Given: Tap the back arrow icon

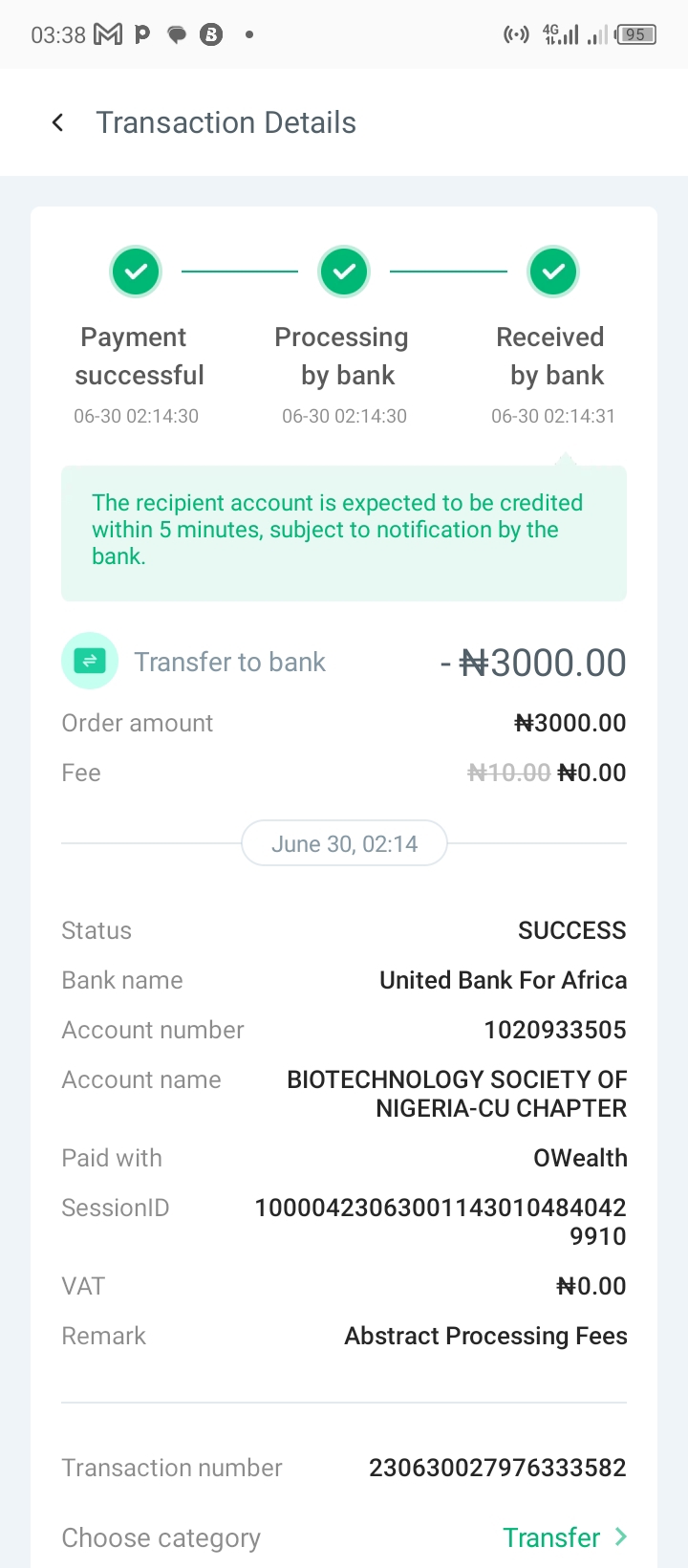Looking at the screenshot, I should coord(58,122).
